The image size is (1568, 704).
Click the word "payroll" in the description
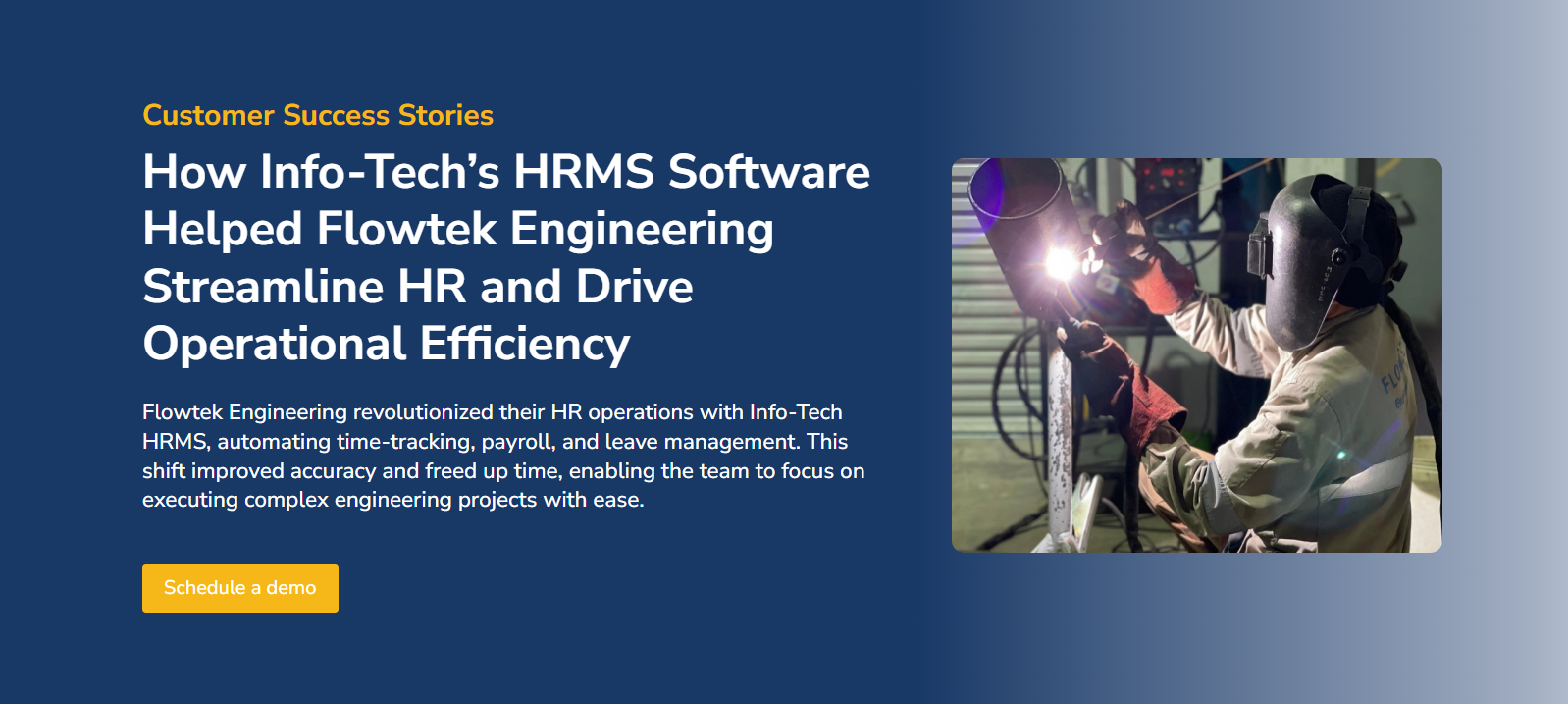tap(516, 442)
